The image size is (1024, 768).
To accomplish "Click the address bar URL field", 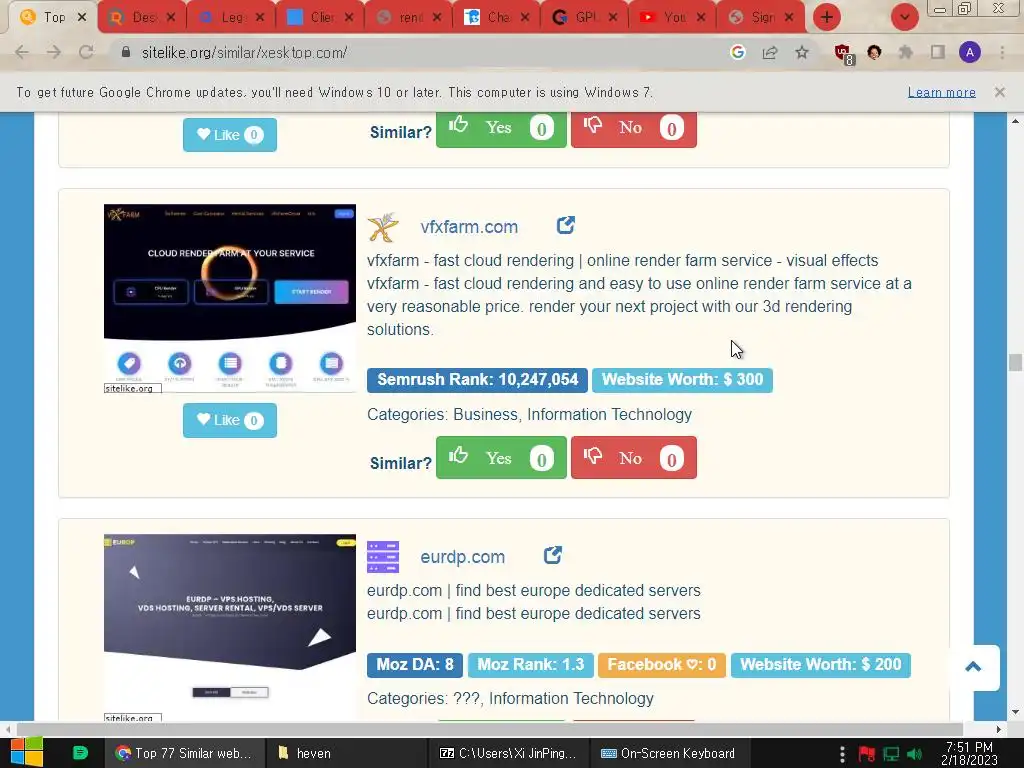I will (x=418, y=53).
